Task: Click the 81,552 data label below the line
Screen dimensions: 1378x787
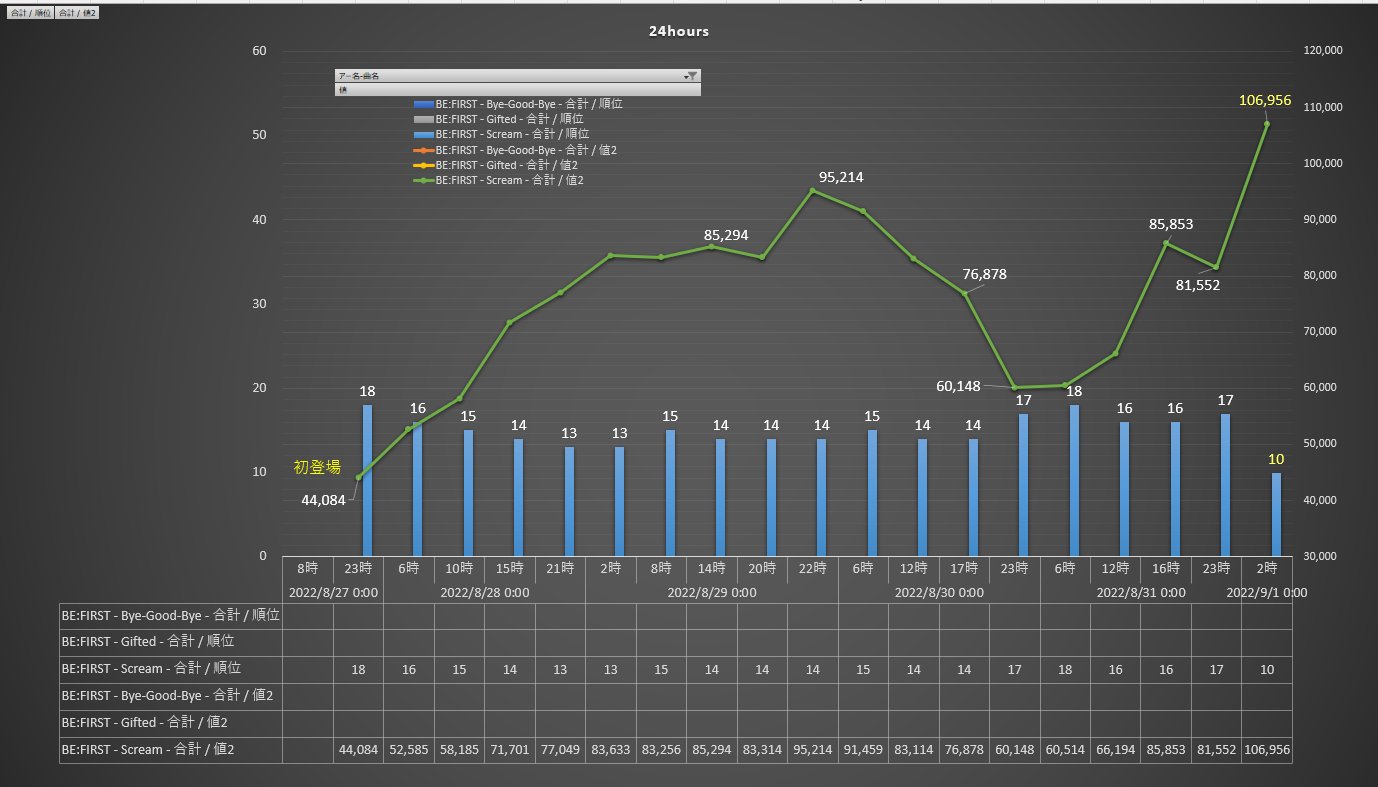Action: coord(1198,285)
